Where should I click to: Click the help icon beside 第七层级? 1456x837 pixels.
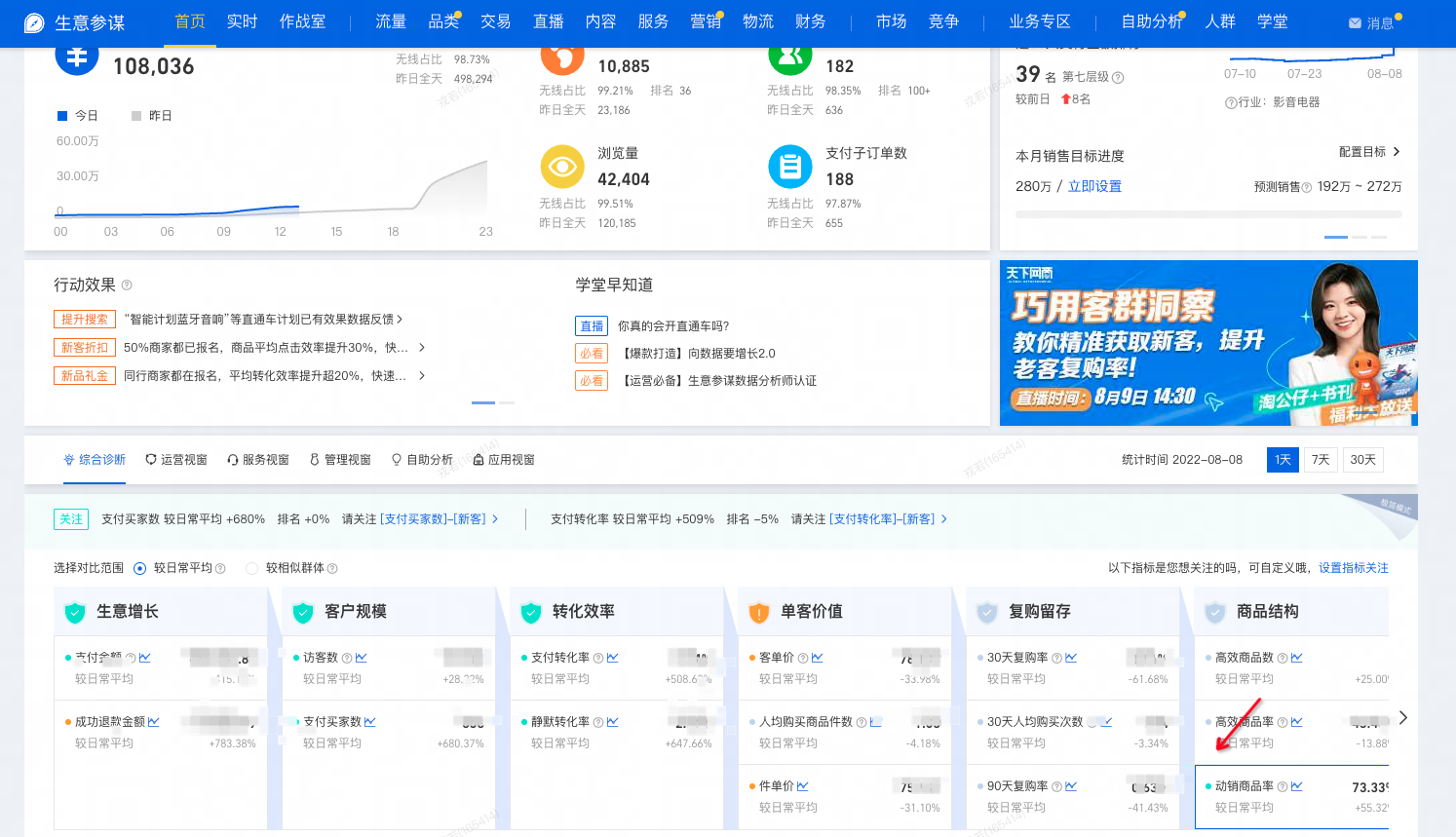tap(1118, 77)
